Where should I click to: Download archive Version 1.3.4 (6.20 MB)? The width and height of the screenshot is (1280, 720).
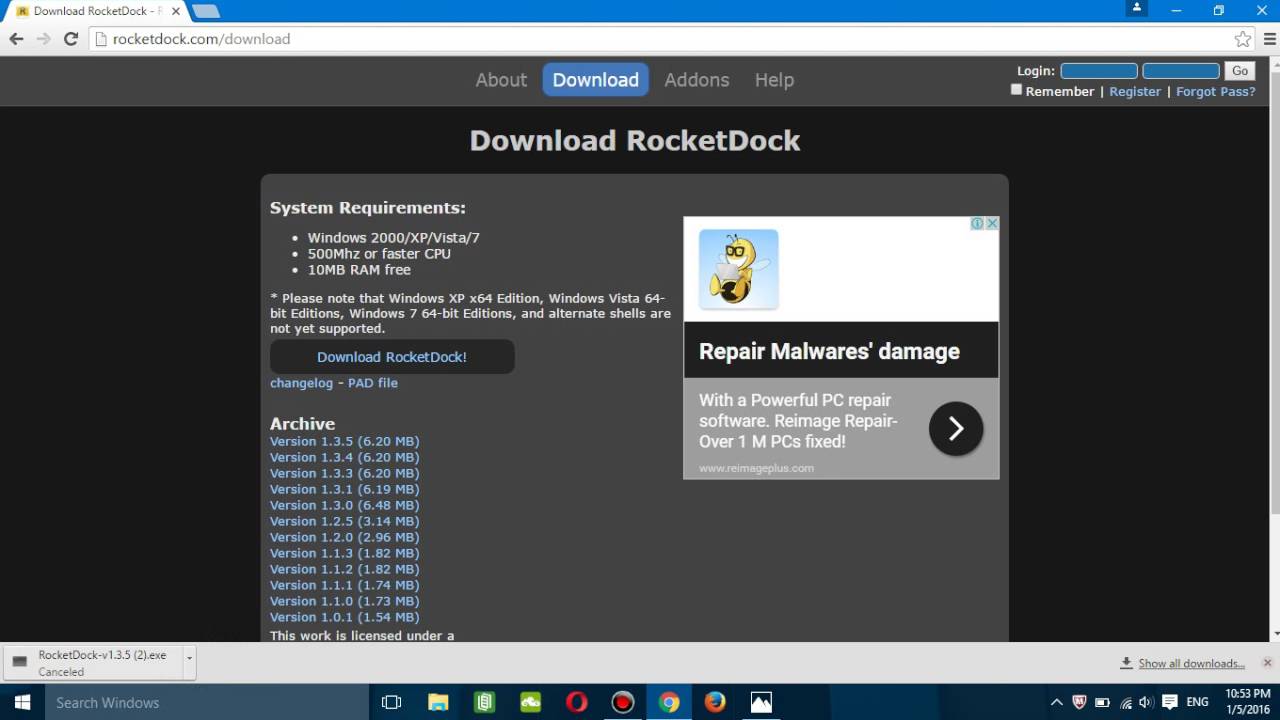[x=344, y=457]
